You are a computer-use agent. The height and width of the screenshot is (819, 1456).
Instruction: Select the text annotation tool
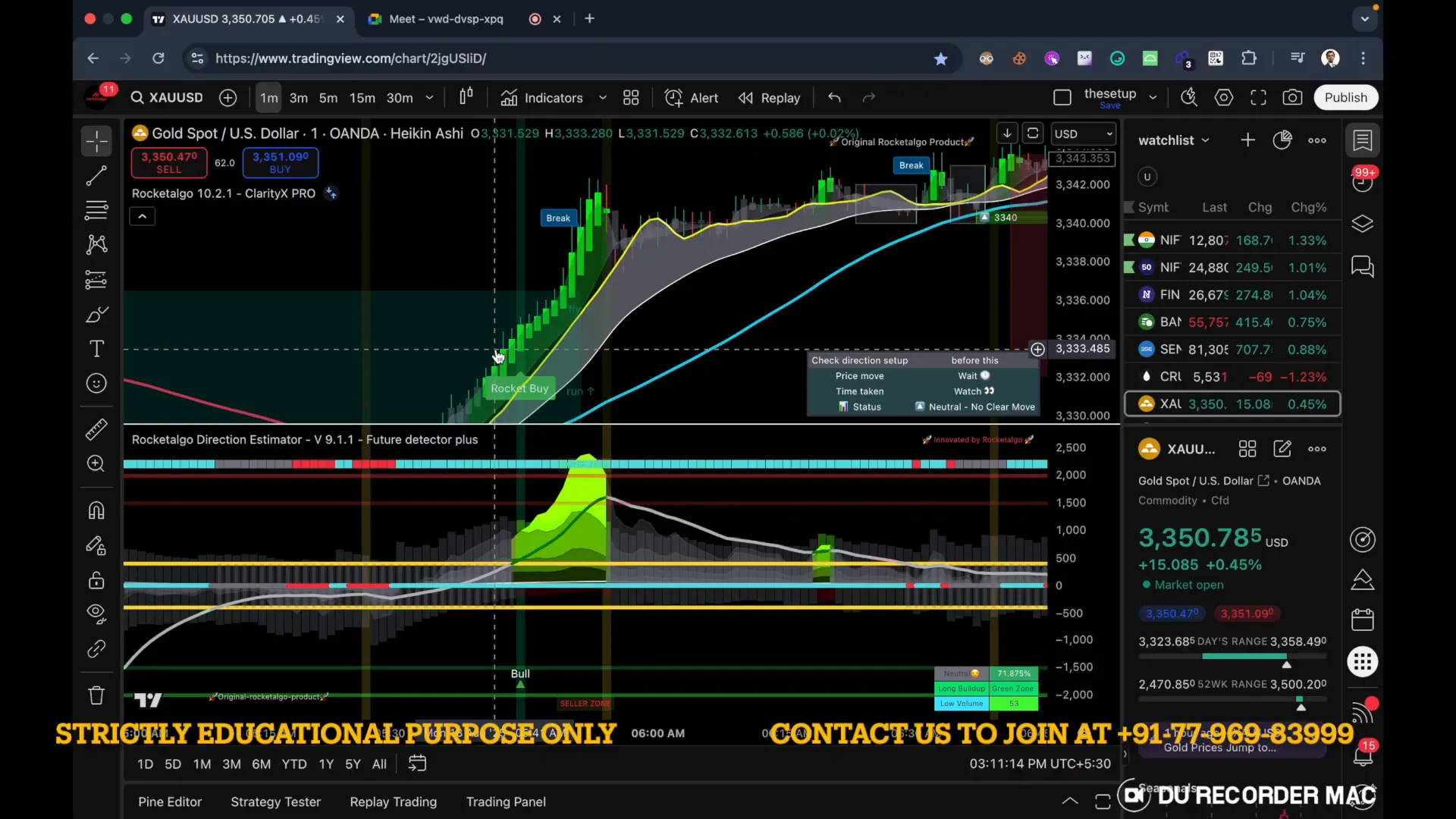point(96,349)
